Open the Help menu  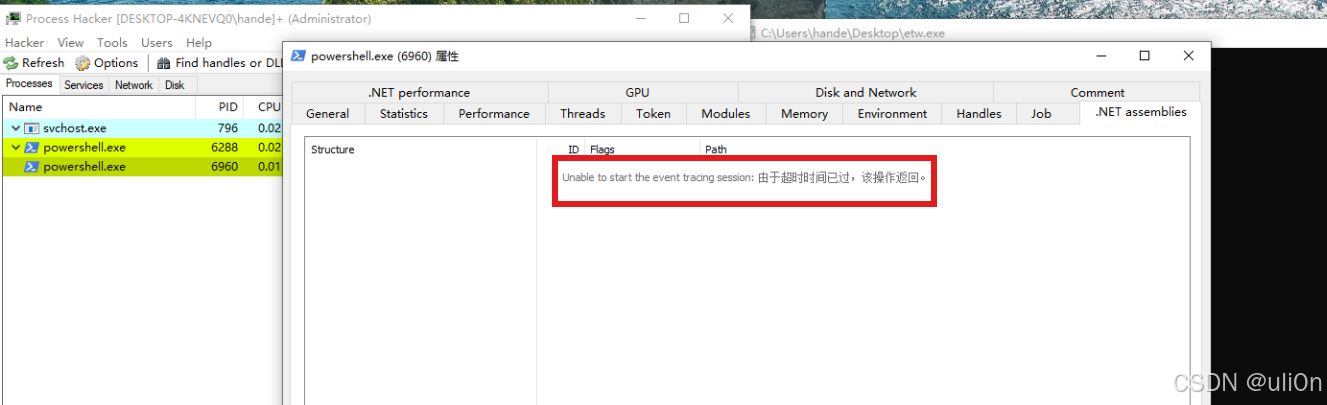[x=199, y=43]
